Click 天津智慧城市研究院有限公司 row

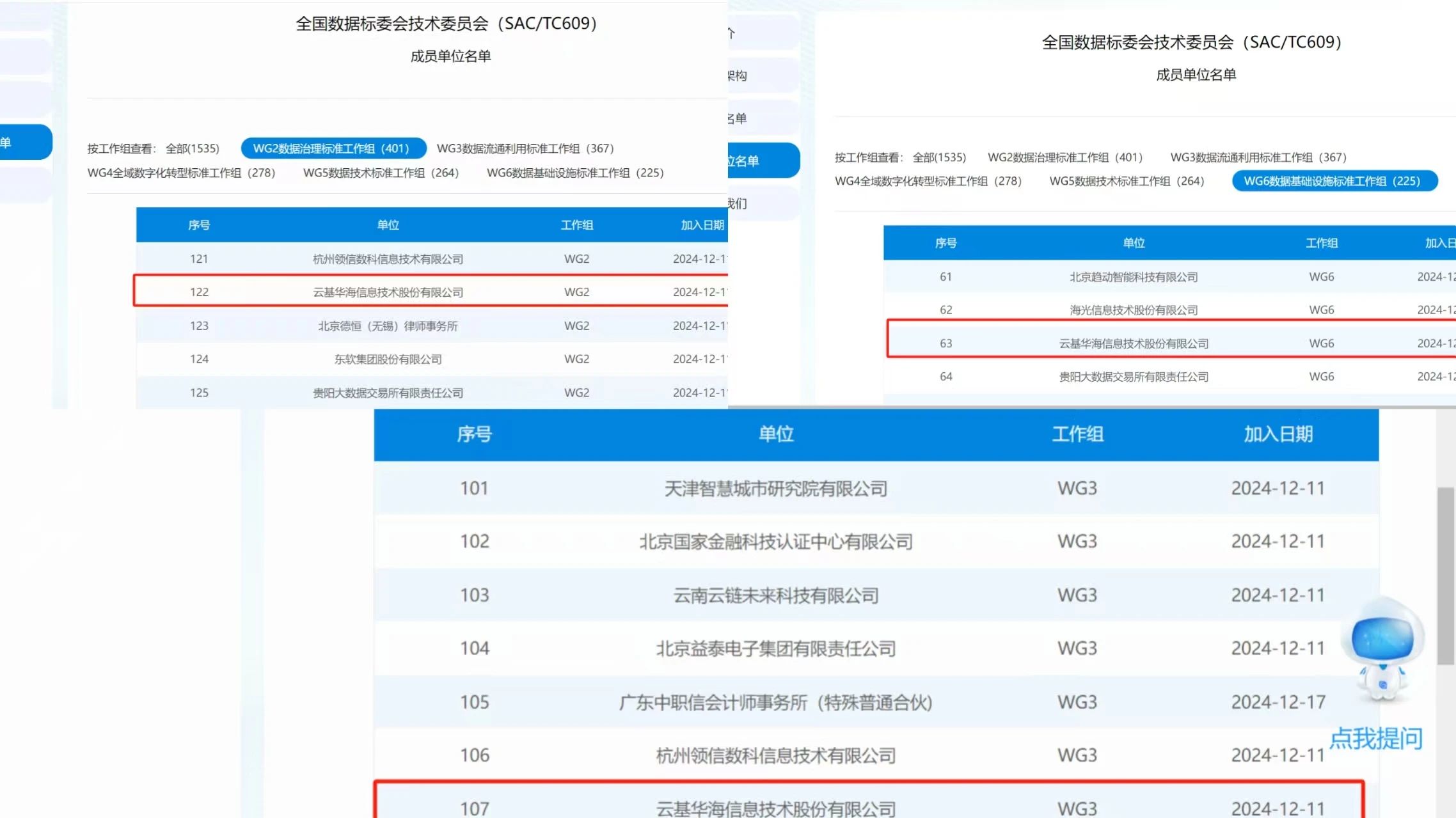click(876, 489)
